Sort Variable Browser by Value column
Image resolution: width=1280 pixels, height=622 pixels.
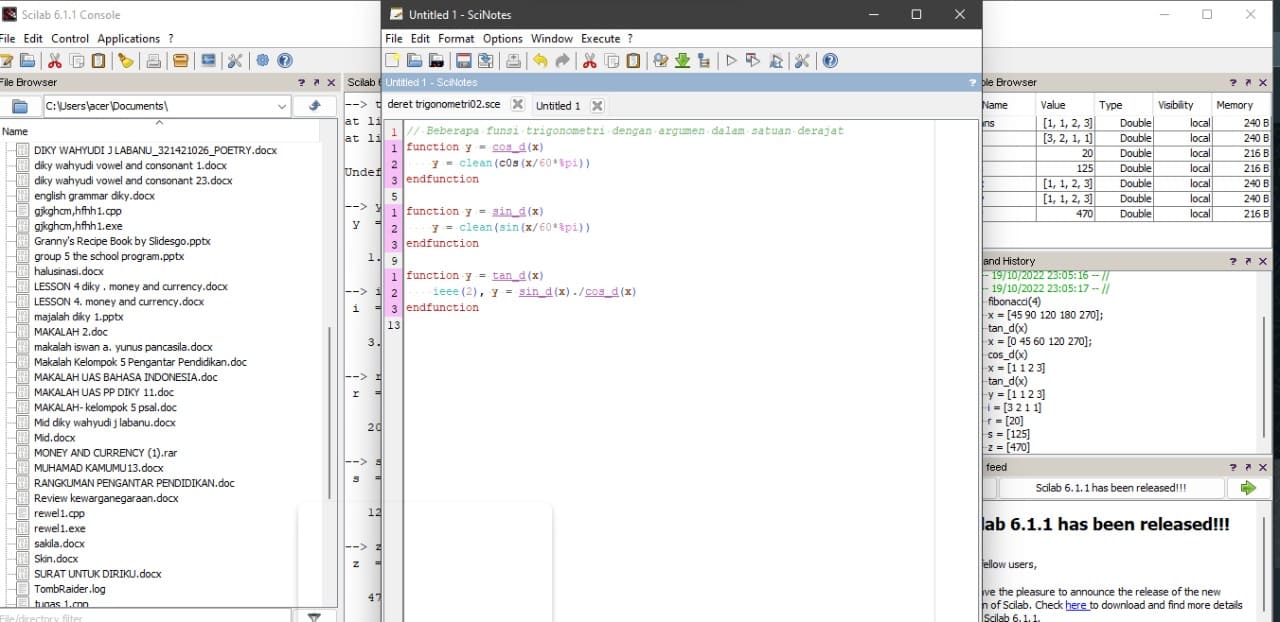[1053, 104]
